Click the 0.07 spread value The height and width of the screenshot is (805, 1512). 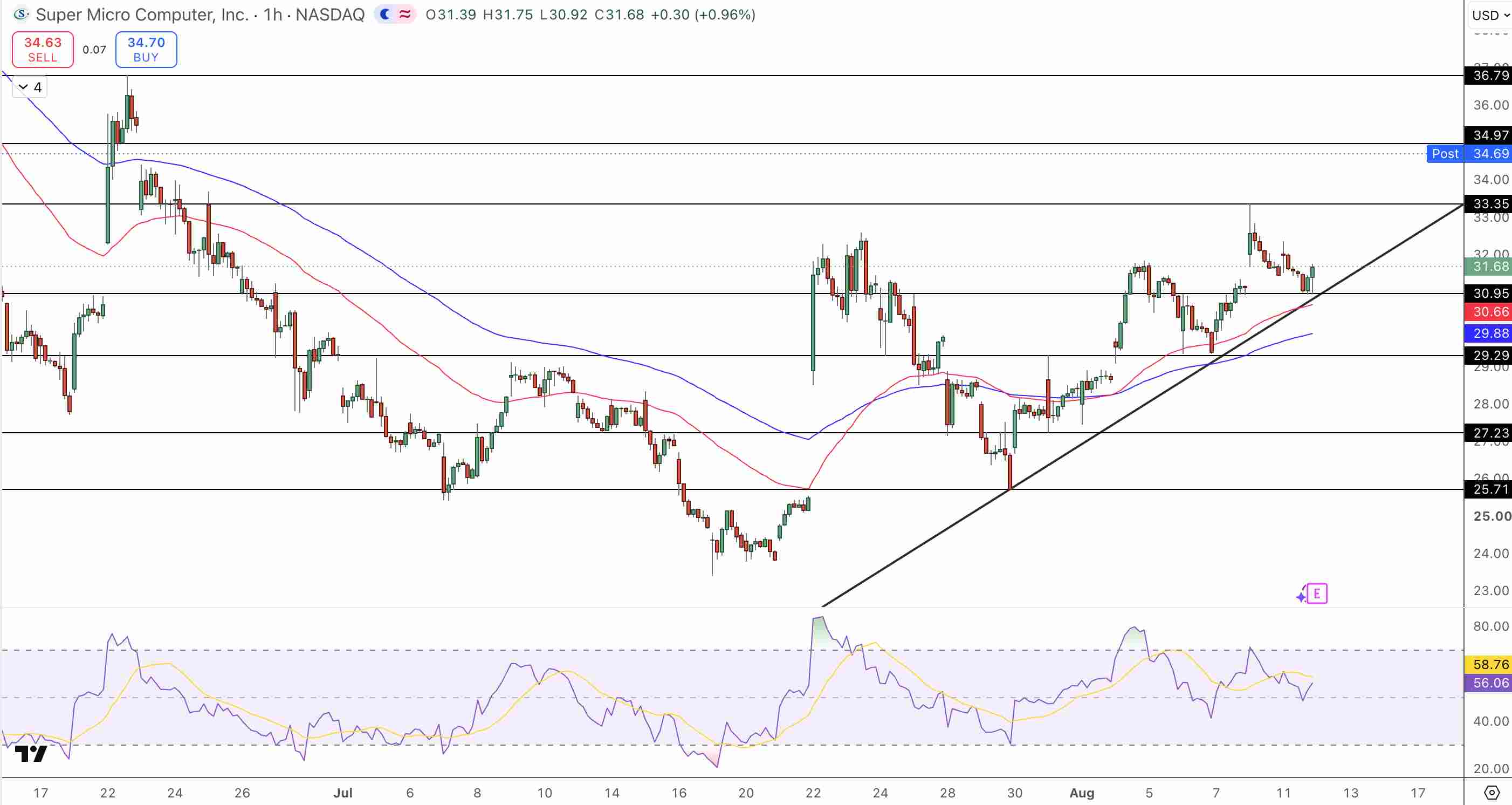point(94,50)
